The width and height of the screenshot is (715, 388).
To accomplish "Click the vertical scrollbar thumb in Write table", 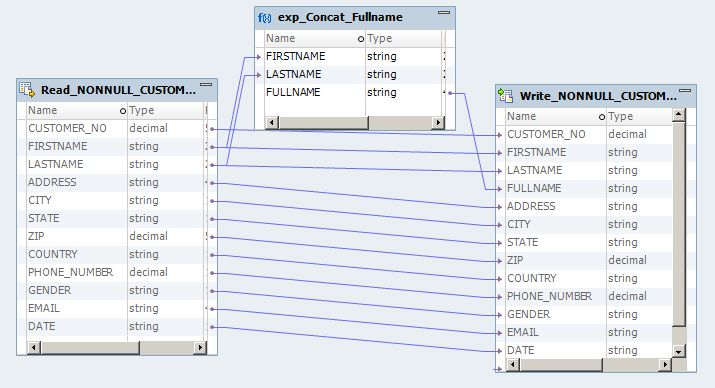I will pyautogui.click(x=679, y=223).
